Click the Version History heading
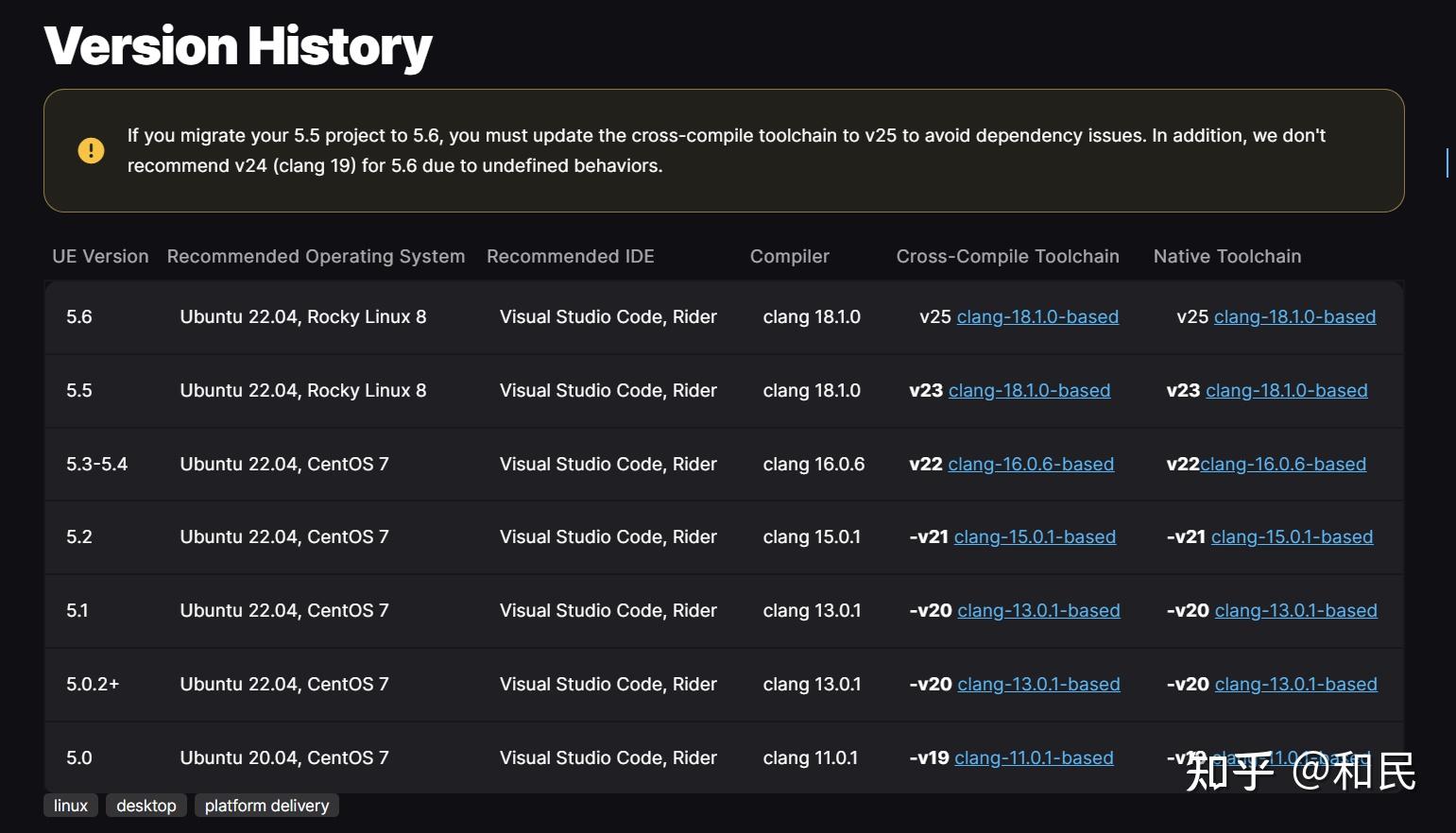Image resolution: width=1456 pixels, height=833 pixels. [x=238, y=46]
